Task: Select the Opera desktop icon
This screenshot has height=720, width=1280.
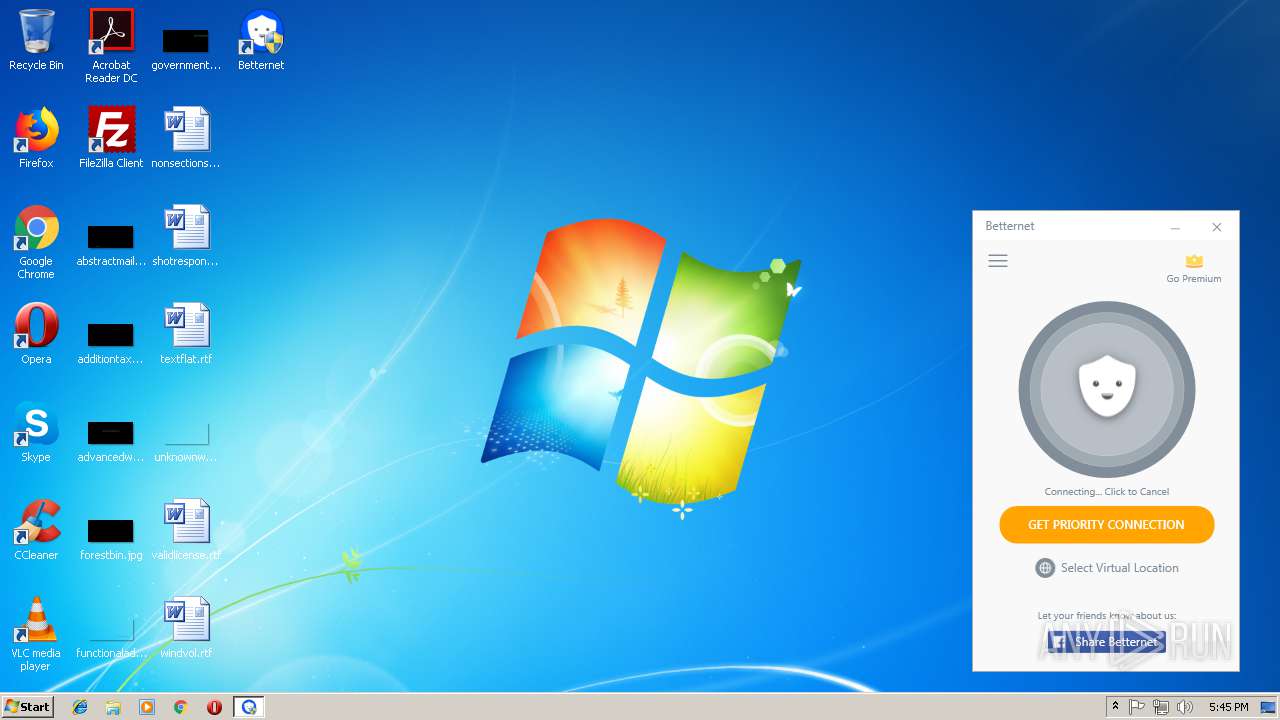Action: (36, 335)
